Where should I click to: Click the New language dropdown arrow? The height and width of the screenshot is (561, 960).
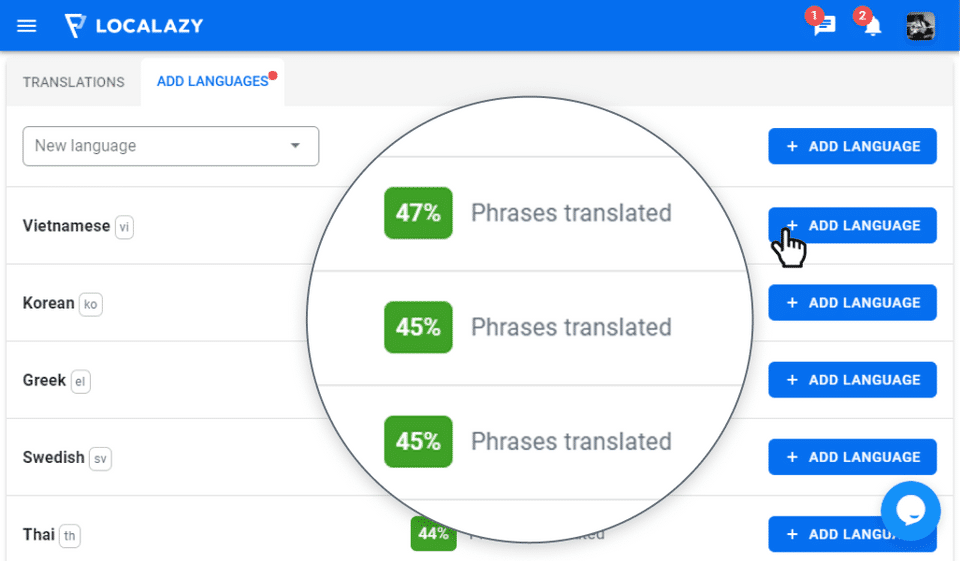click(x=295, y=146)
